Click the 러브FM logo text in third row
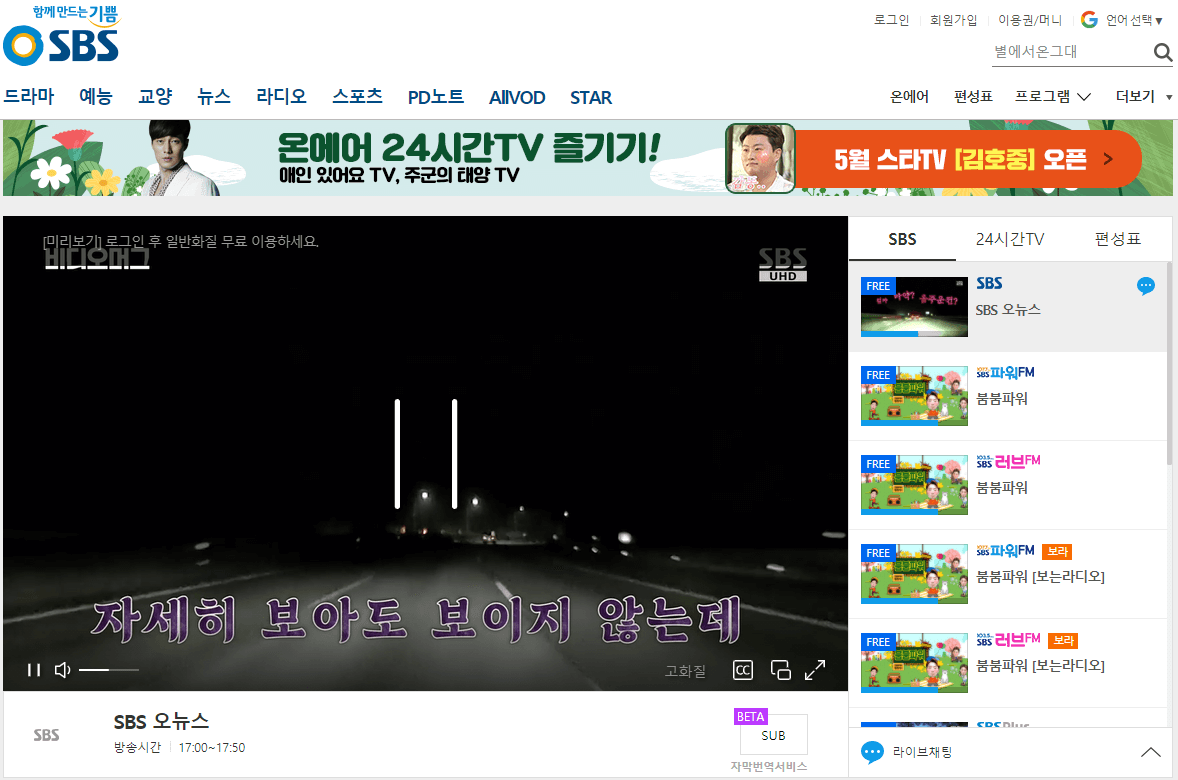This screenshot has width=1178, height=780. (x=1008, y=461)
